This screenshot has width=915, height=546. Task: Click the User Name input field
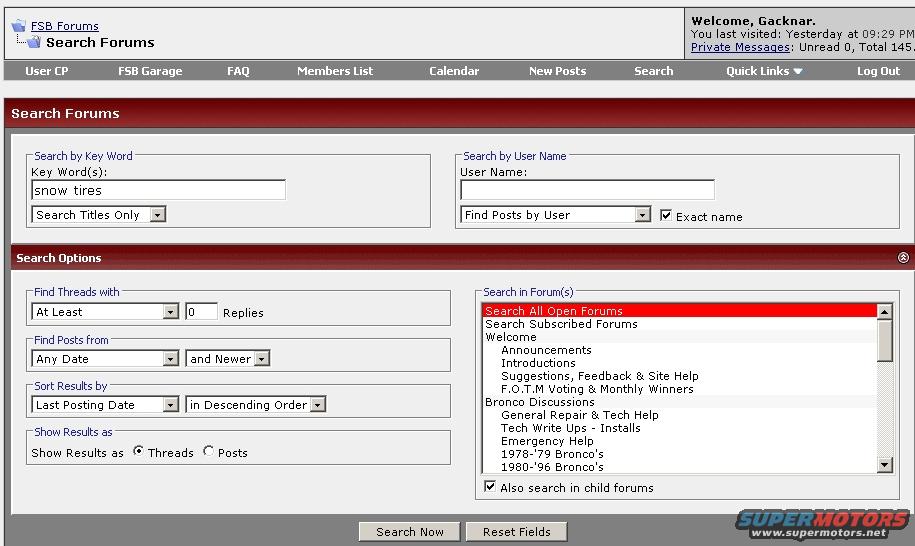pyautogui.click(x=587, y=190)
